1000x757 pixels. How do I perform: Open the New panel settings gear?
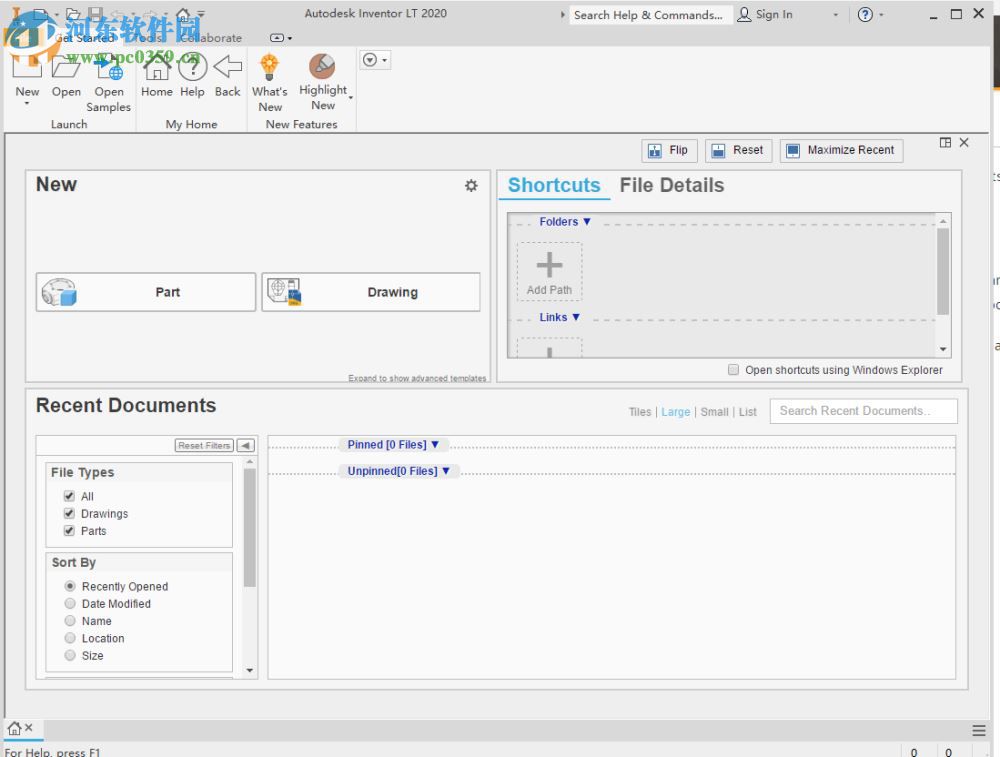click(x=471, y=185)
